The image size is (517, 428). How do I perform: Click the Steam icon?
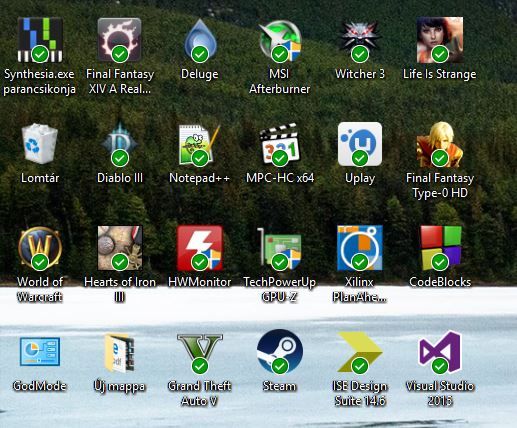[x=280, y=352]
